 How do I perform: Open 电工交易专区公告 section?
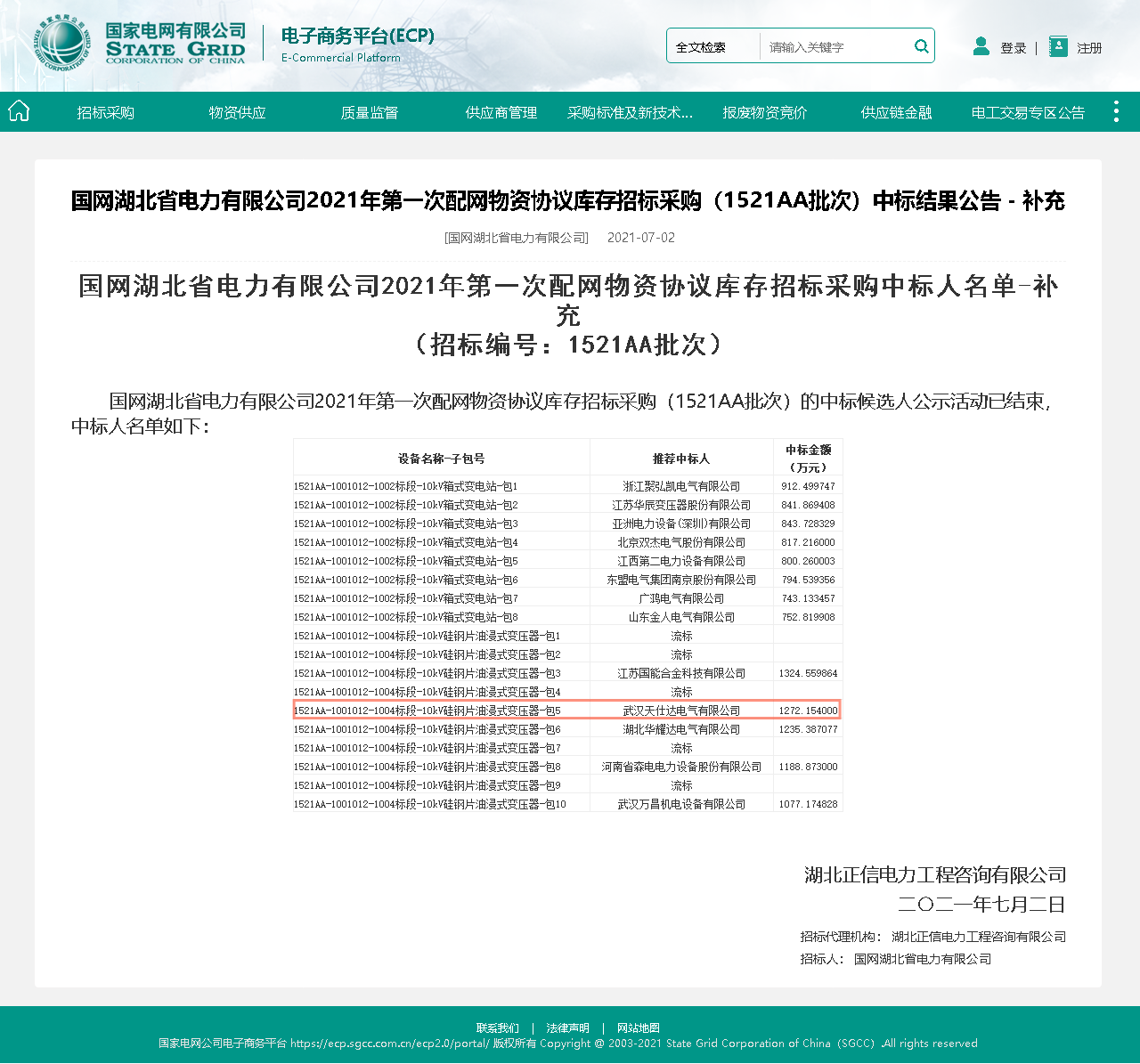click(x=1028, y=112)
